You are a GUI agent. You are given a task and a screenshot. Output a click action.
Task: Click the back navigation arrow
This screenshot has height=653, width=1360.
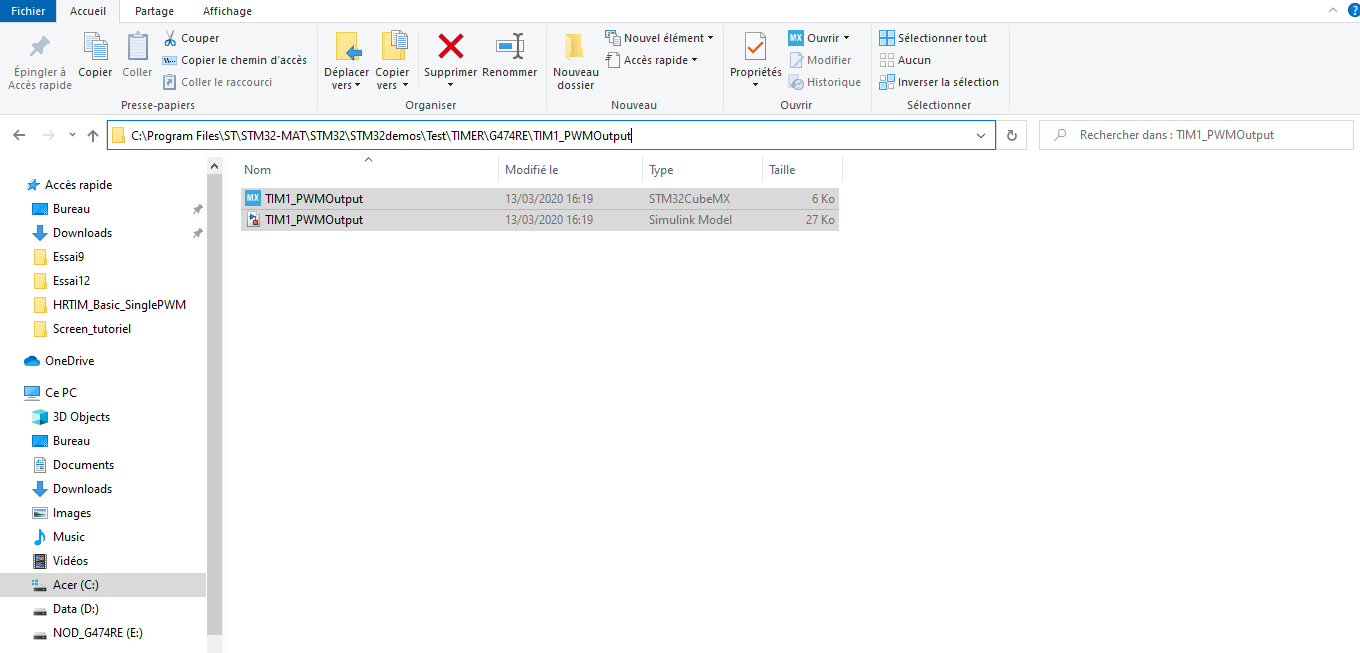tap(21, 135)
